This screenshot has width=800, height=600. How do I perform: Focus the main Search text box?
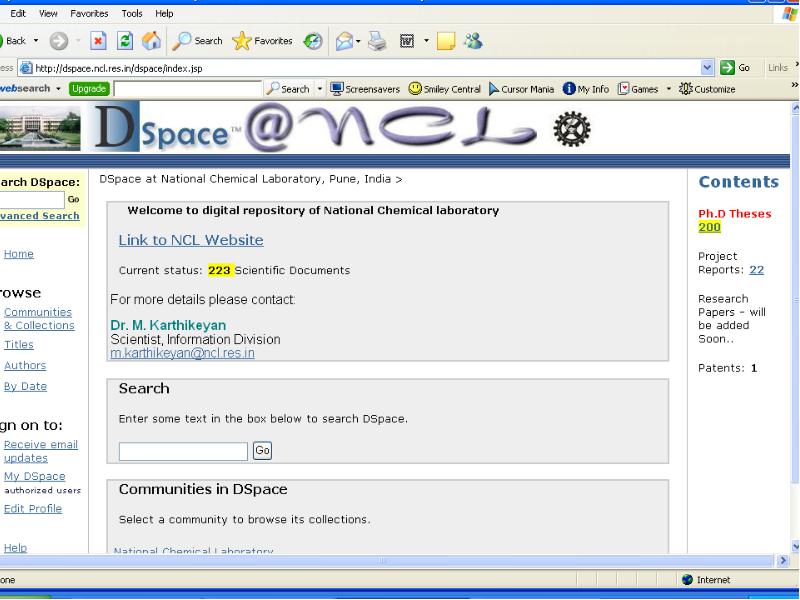click(x=183, y=452)
